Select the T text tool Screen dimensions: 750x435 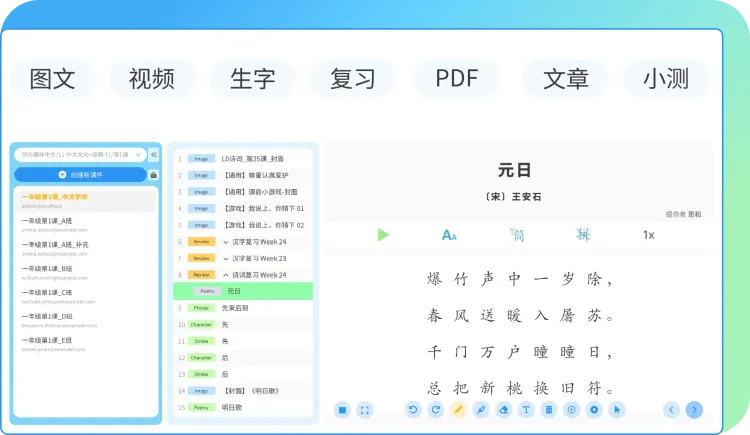[x=526, y=410]
